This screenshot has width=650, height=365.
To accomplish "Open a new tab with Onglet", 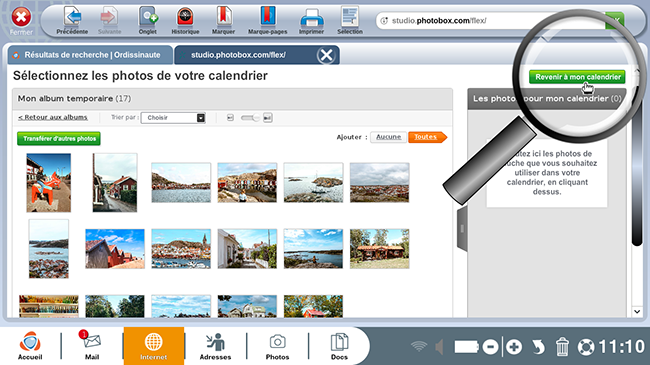I will (148, 20).
